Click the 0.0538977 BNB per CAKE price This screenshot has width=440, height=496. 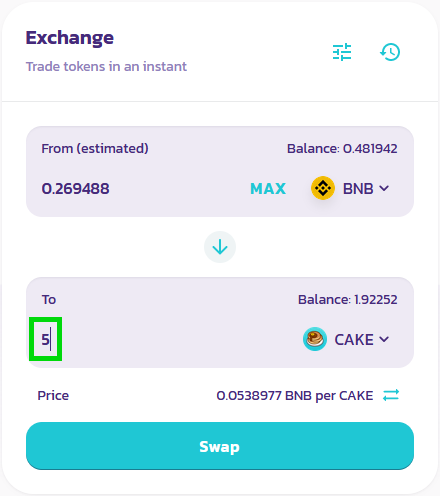click(x=295, y=396)
